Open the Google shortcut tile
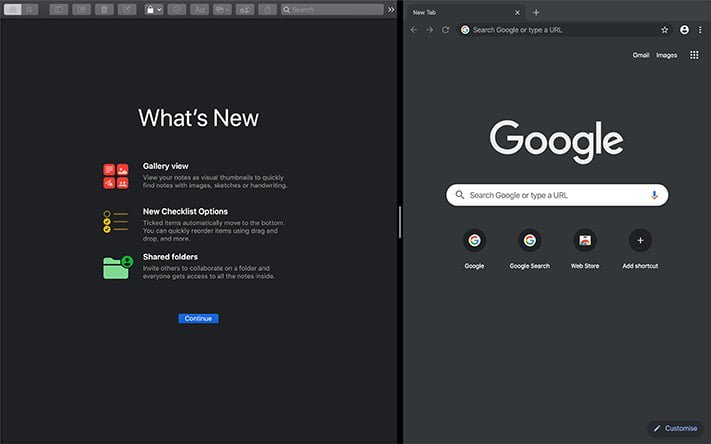 coord(474,249)
